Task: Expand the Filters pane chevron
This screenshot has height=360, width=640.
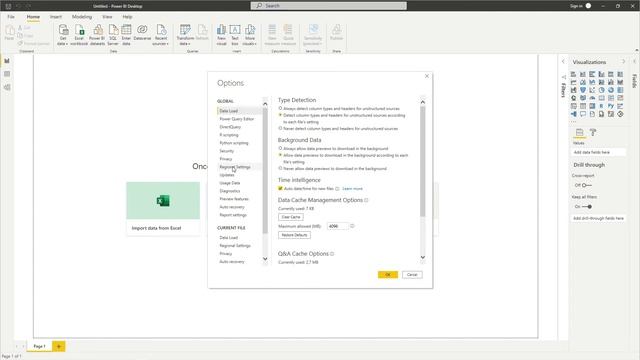Action: (563, 62)
